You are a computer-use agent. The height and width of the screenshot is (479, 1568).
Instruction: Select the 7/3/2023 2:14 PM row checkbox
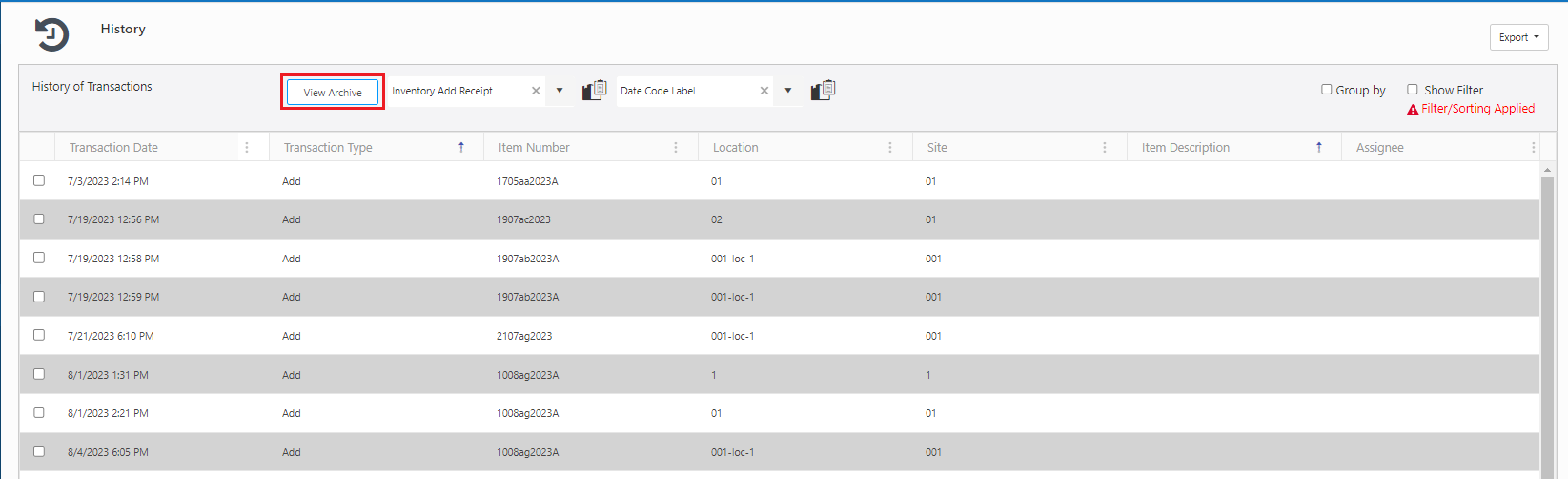click(39, 180)
